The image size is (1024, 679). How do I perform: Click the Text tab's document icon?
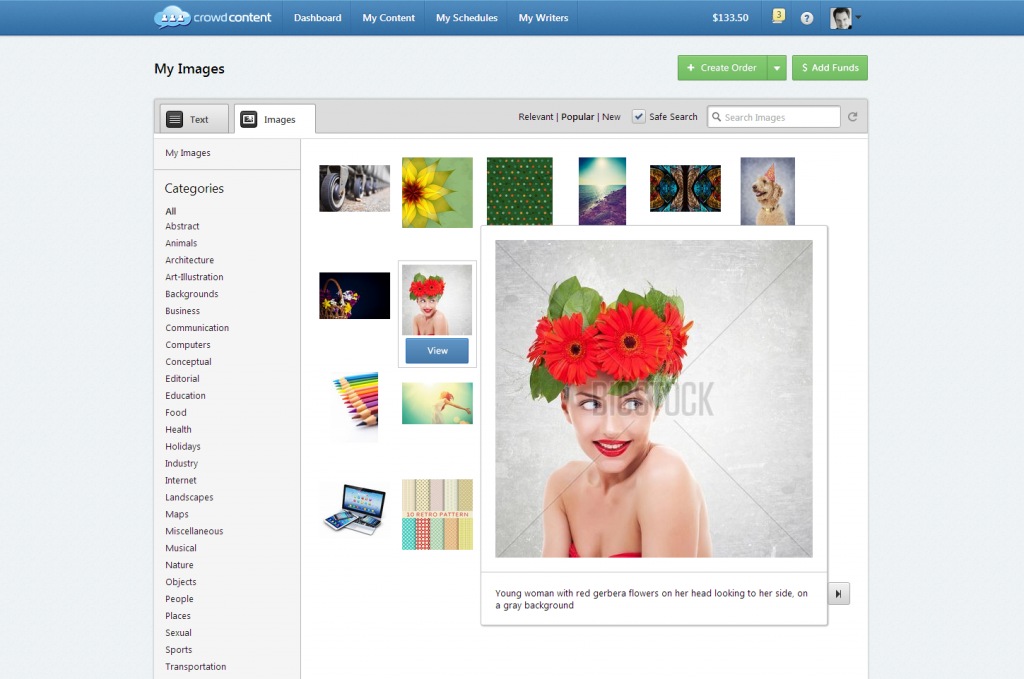click(177, 118)
